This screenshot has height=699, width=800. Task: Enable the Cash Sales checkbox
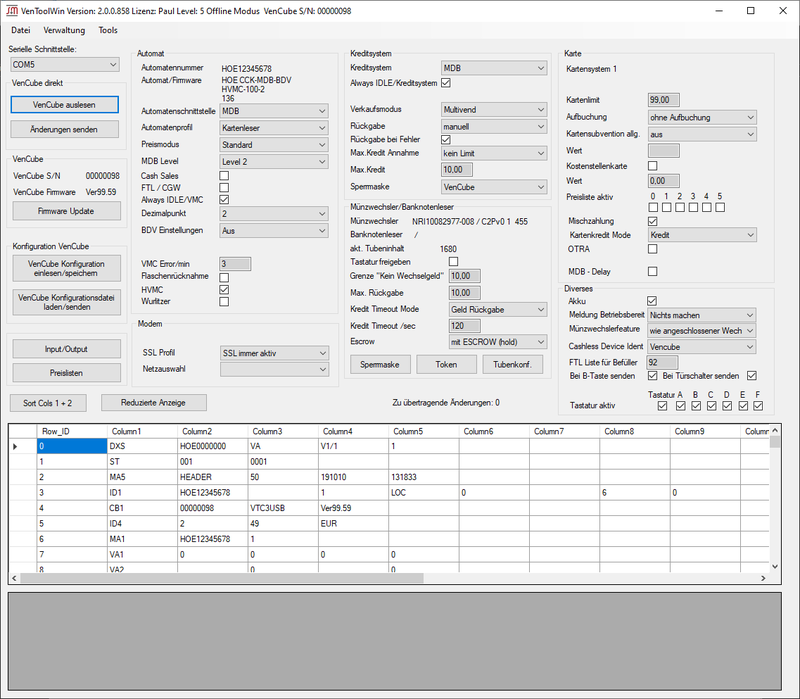[224, 175]
